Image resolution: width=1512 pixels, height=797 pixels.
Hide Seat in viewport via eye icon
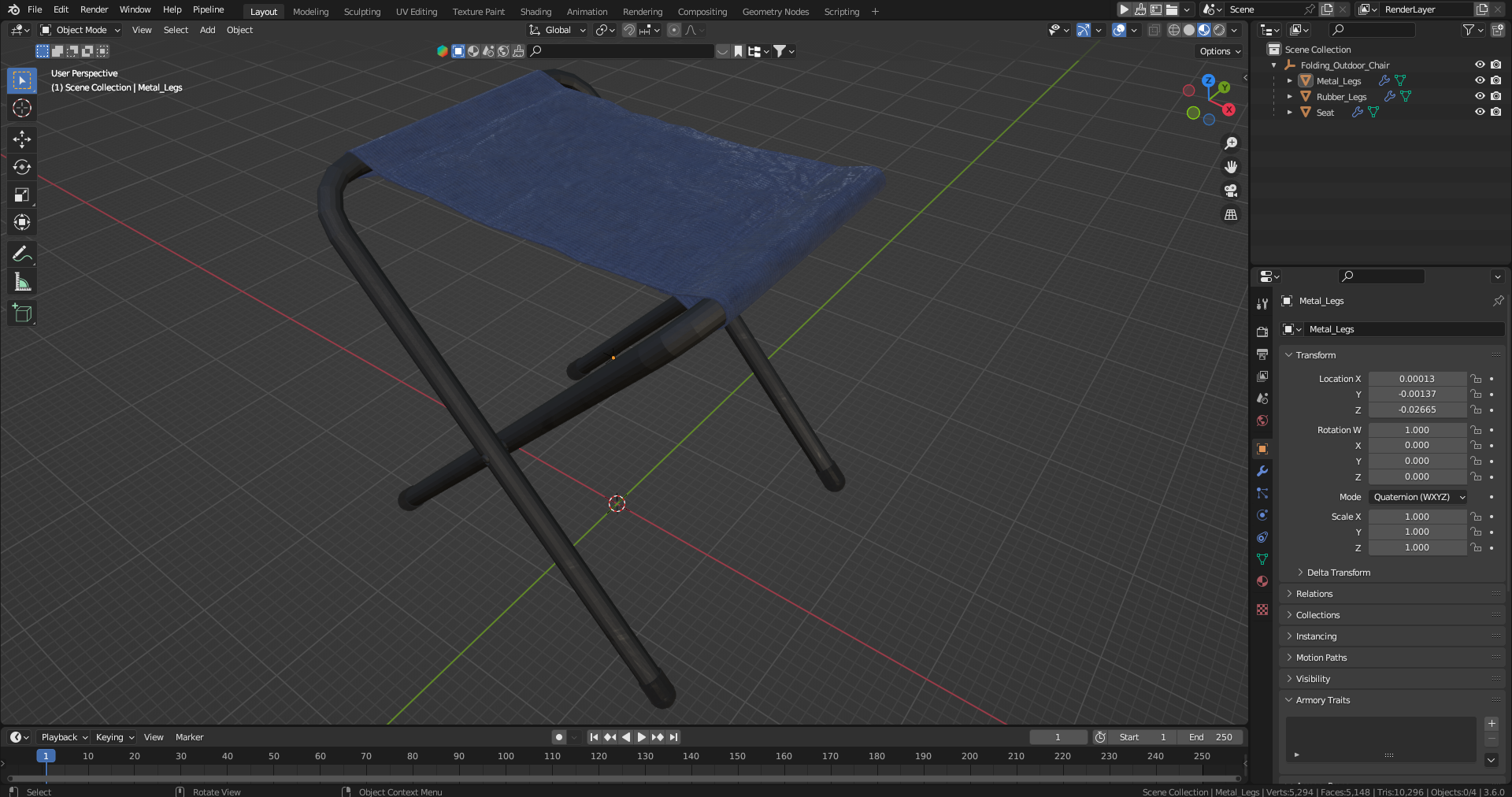[x=1480, y=112]
